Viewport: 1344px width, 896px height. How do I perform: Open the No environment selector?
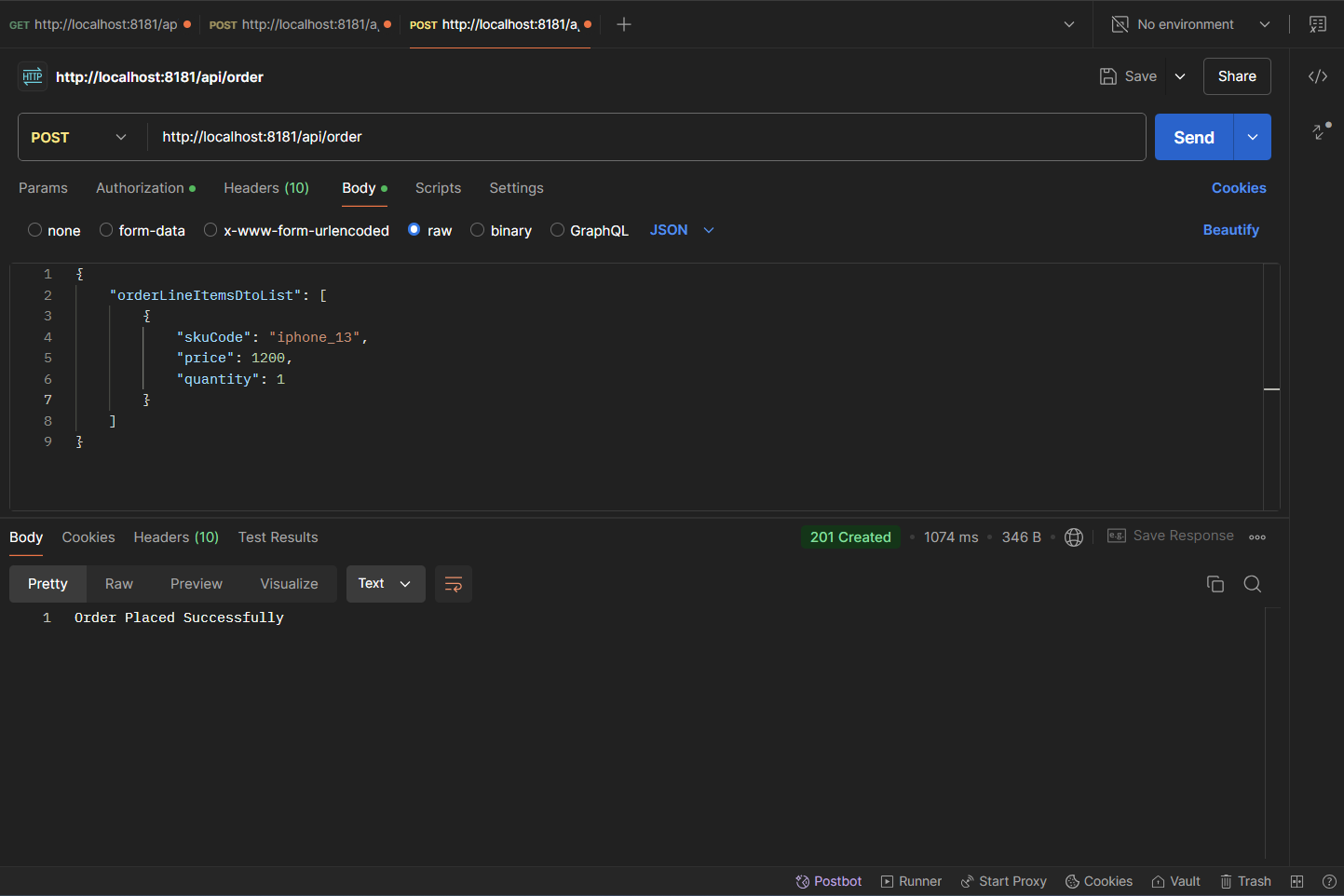1188,23
